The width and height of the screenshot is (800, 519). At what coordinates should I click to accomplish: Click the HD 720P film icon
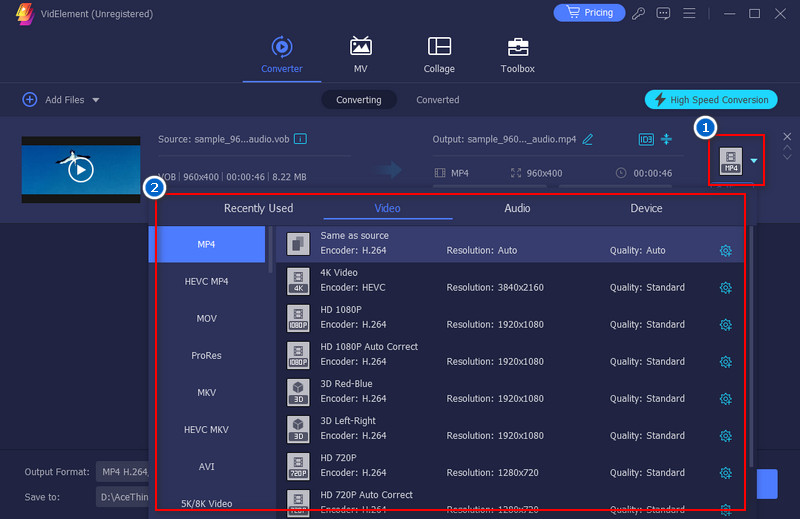tap(298, 466)
